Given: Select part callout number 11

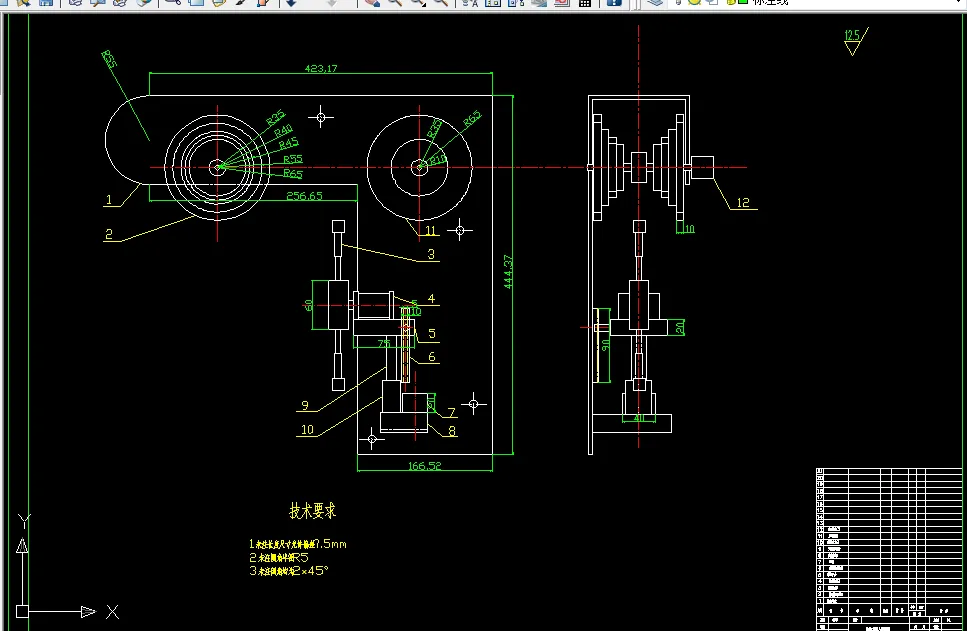Looking at the screenshot, I should point(430,231).
